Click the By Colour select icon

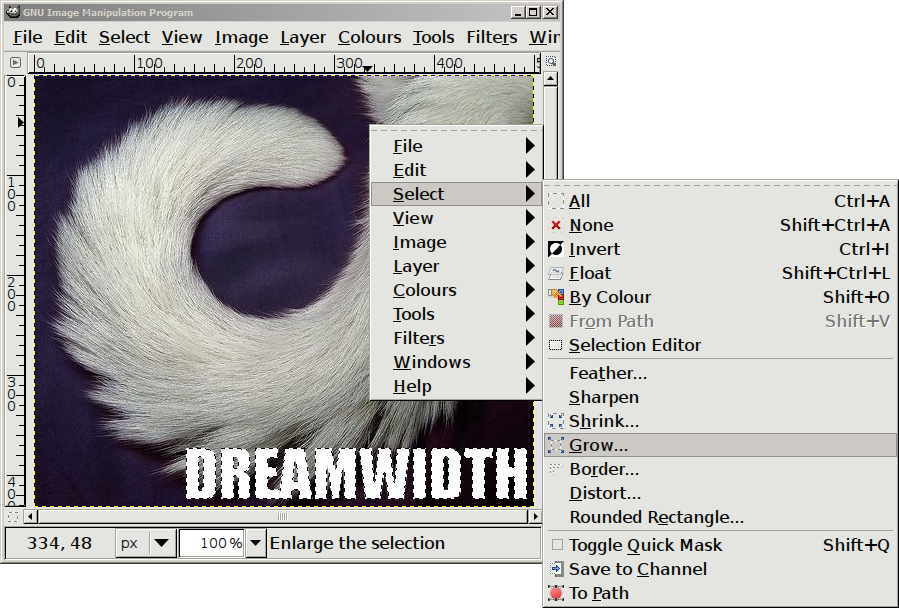coord(556,297)
